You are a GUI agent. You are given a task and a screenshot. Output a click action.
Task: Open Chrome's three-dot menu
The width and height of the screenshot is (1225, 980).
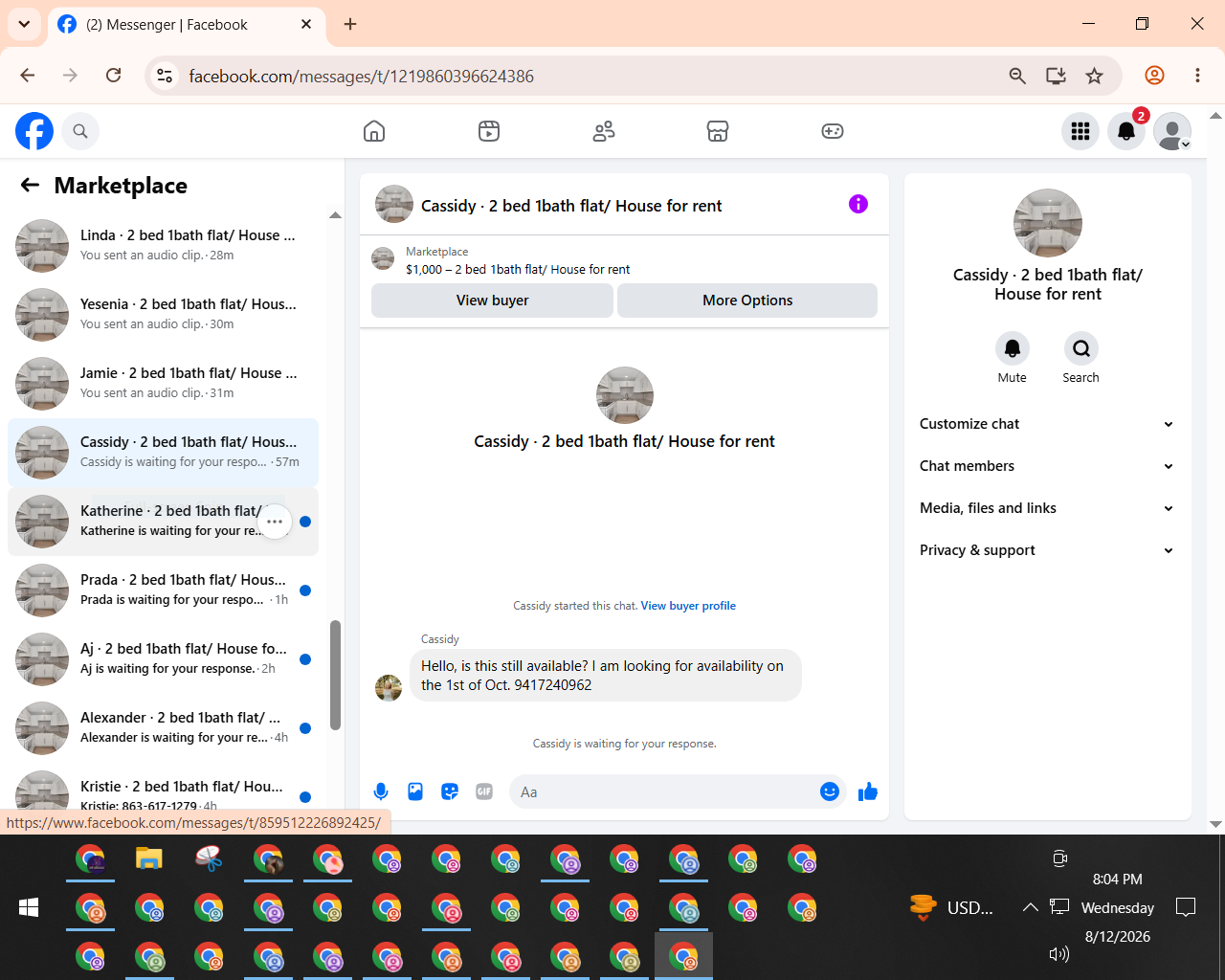(1197, 76)
